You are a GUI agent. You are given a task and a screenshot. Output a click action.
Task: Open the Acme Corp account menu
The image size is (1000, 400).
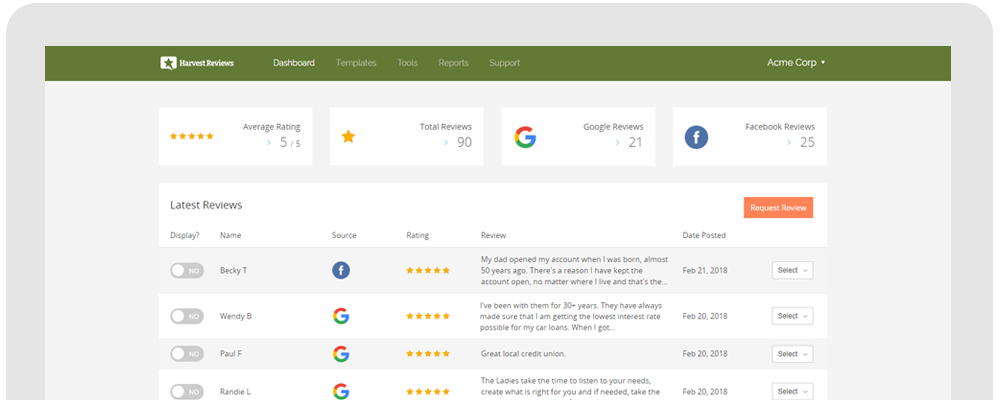(x=796, y=63)
